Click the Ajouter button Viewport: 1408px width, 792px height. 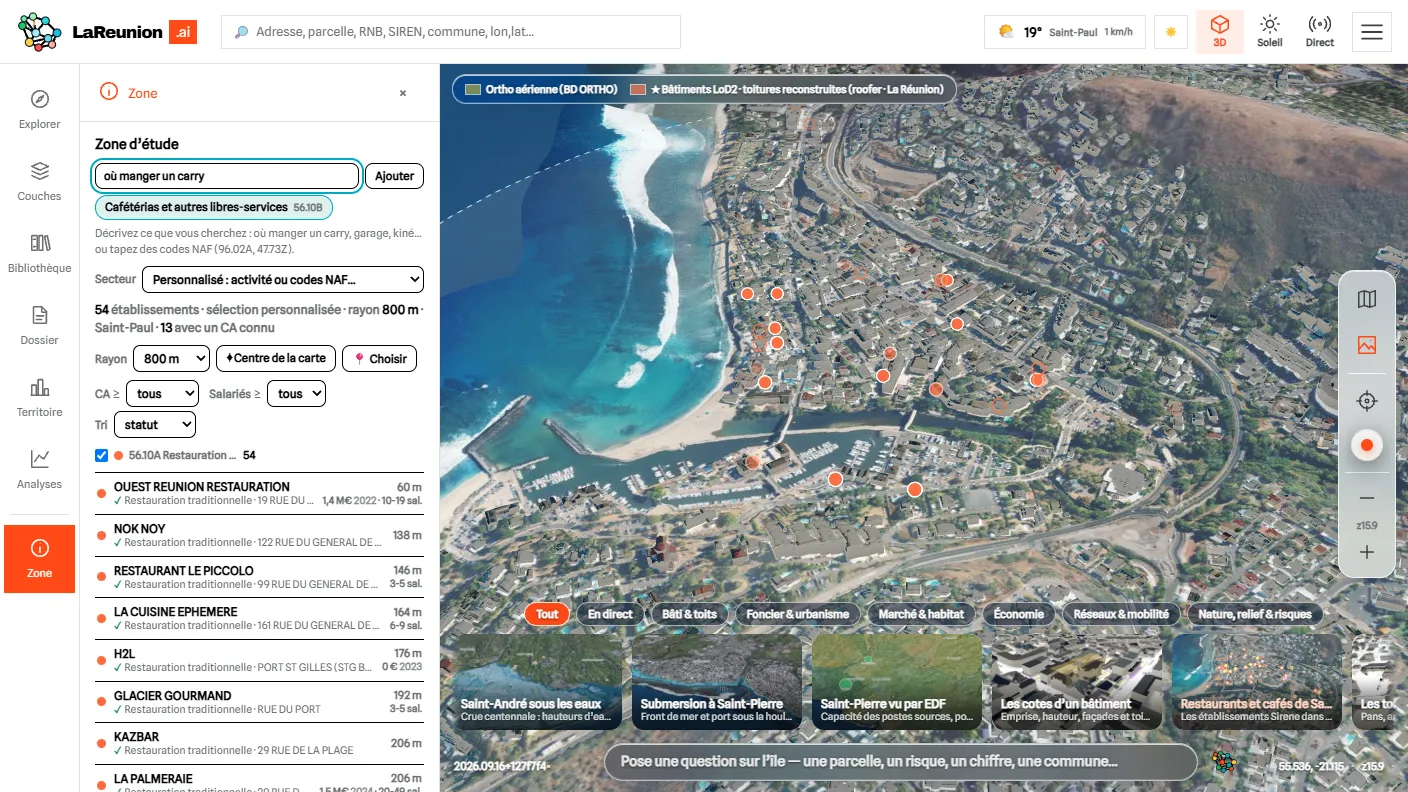395,176
